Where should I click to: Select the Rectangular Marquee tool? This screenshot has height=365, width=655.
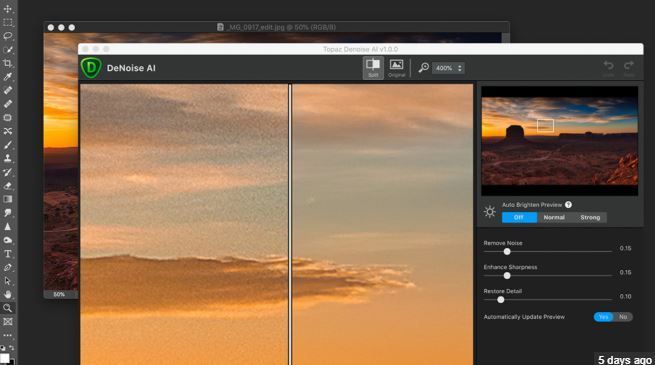(8, 22)
